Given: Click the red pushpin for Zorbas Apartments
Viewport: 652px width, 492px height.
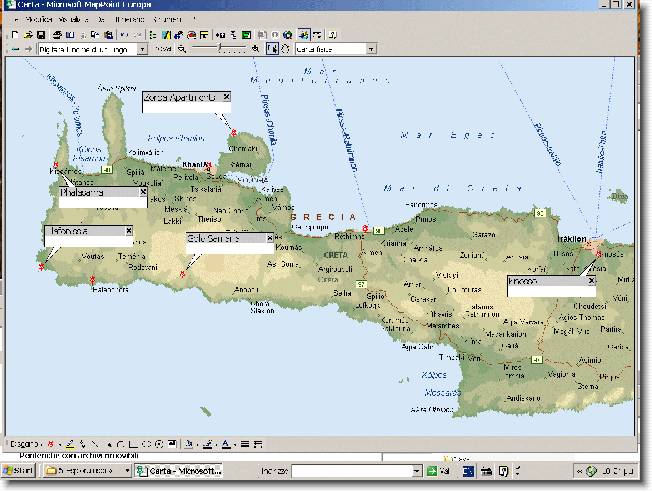Looking at the screenshot, I should pos(234,133).
